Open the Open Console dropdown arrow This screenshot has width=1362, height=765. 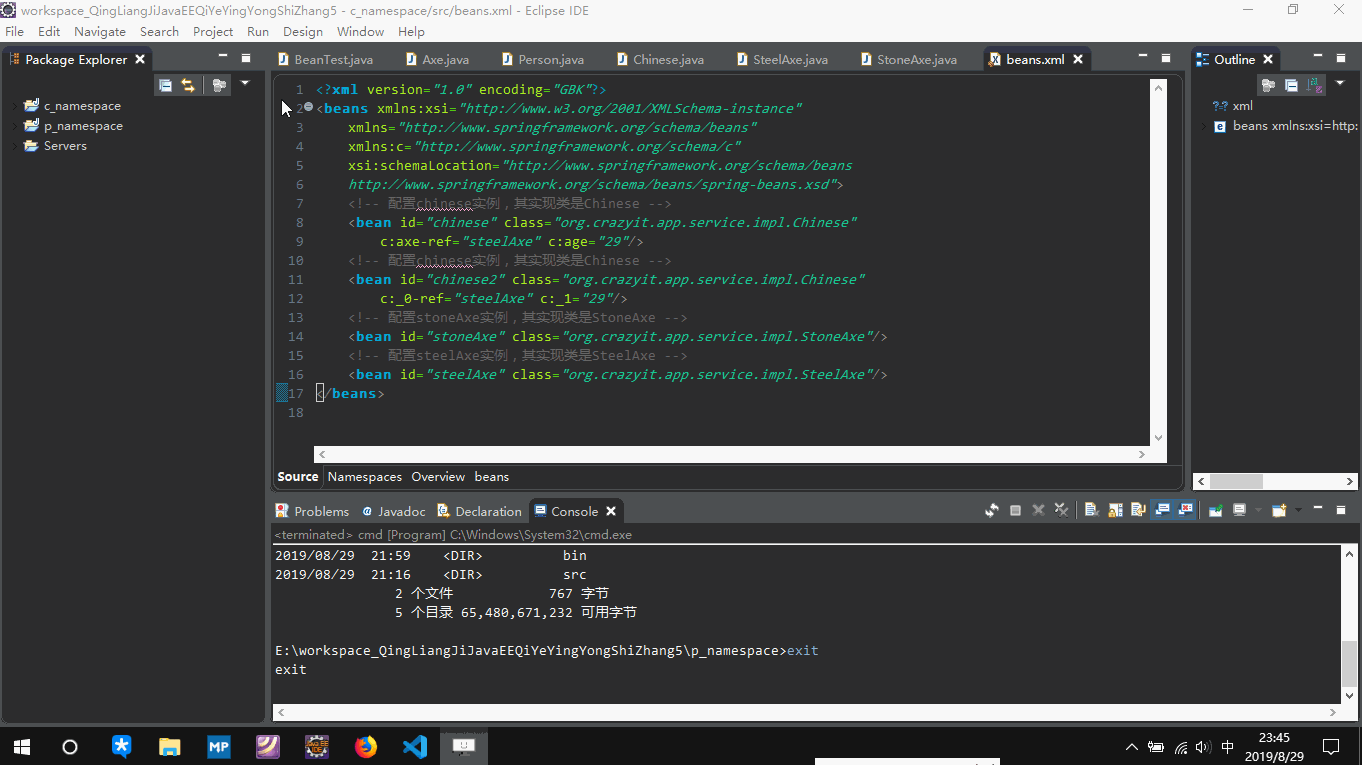1298,510
